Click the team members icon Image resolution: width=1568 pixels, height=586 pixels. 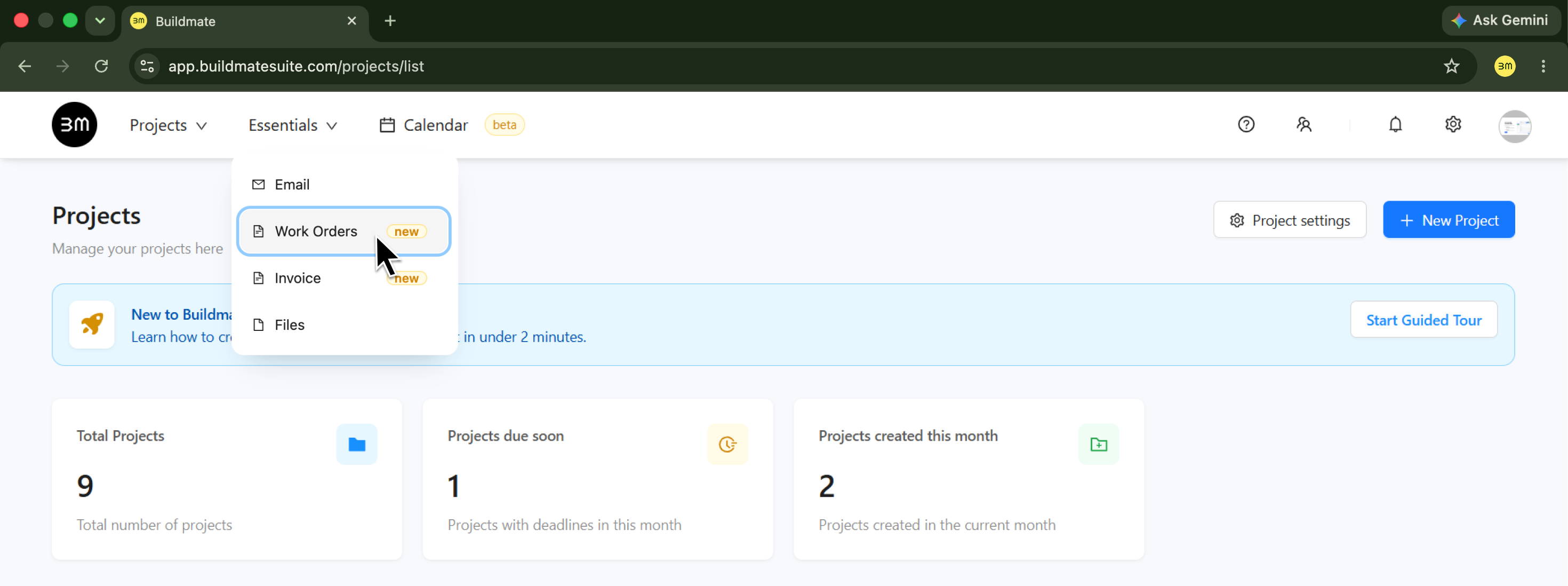coord(1303,124)
